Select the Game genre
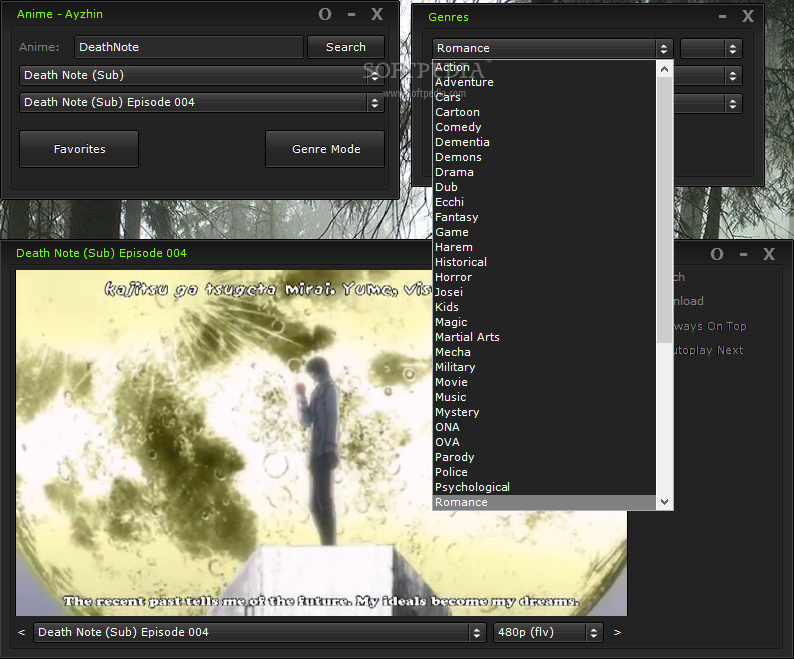The image size is (794, 659). click(544, 232)
